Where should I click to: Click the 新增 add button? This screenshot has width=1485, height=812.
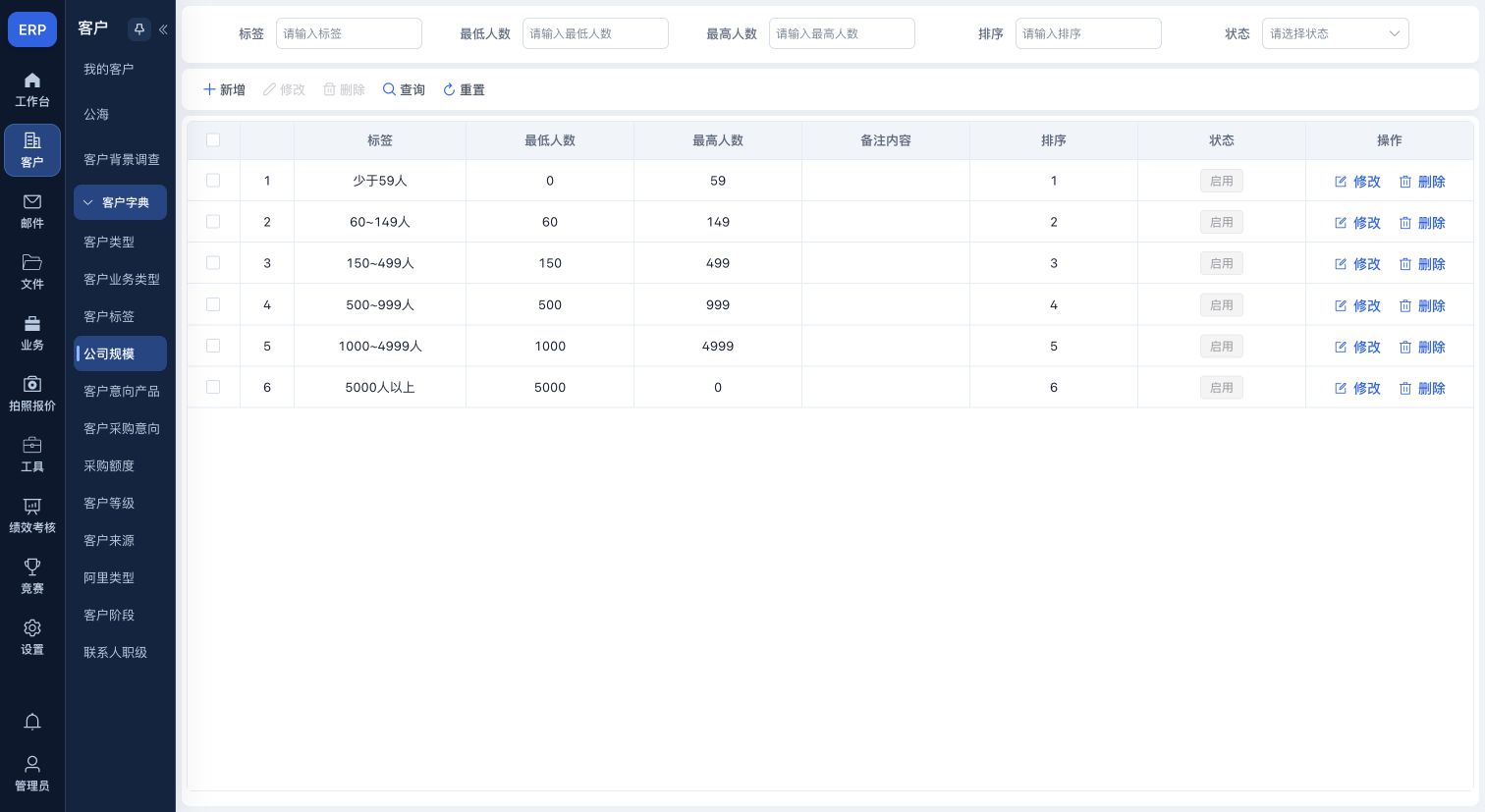(x=224, y=89)
